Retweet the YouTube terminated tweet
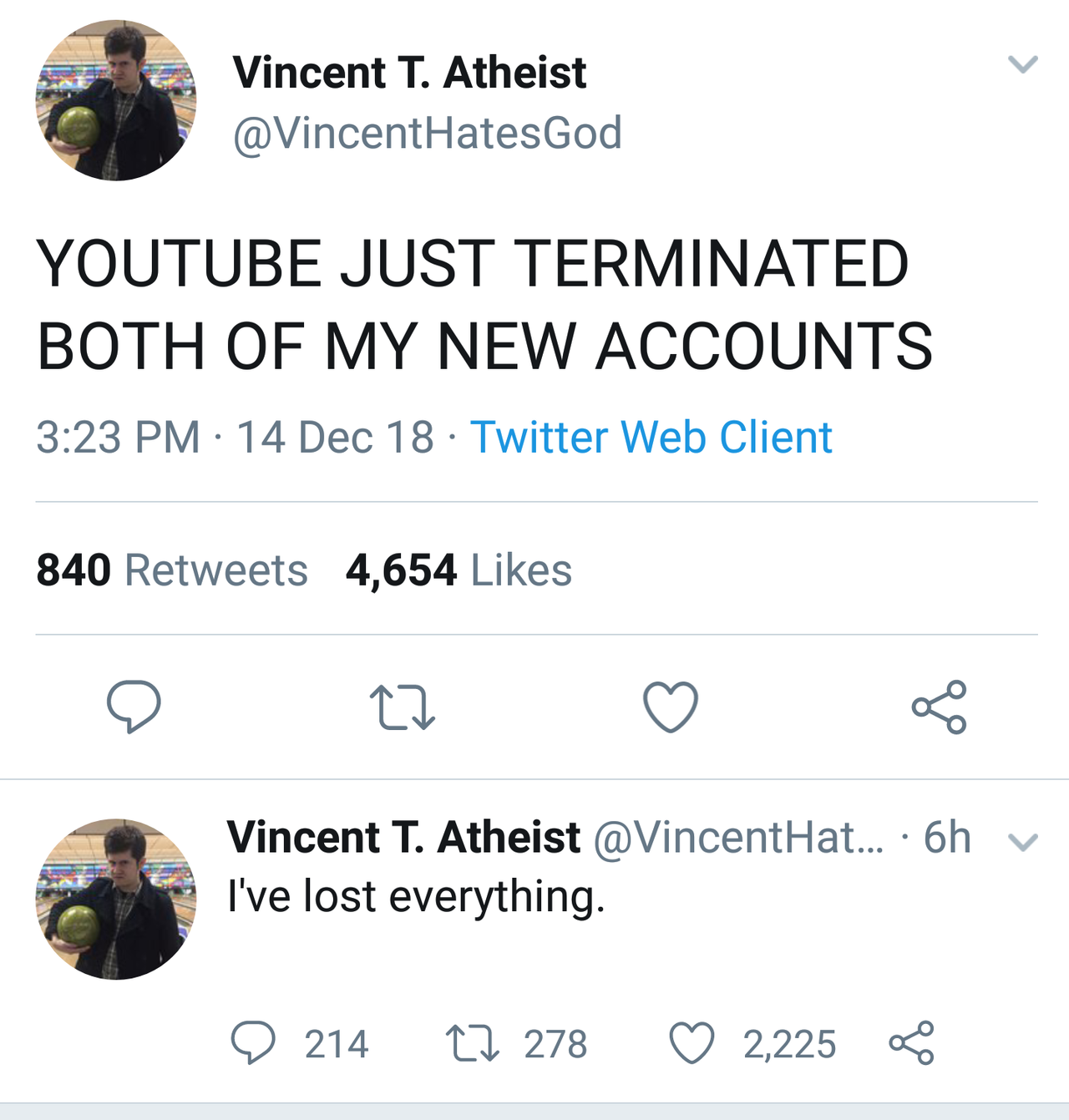This screenshot has width=1069, height=1120. [x=403, y=707]
